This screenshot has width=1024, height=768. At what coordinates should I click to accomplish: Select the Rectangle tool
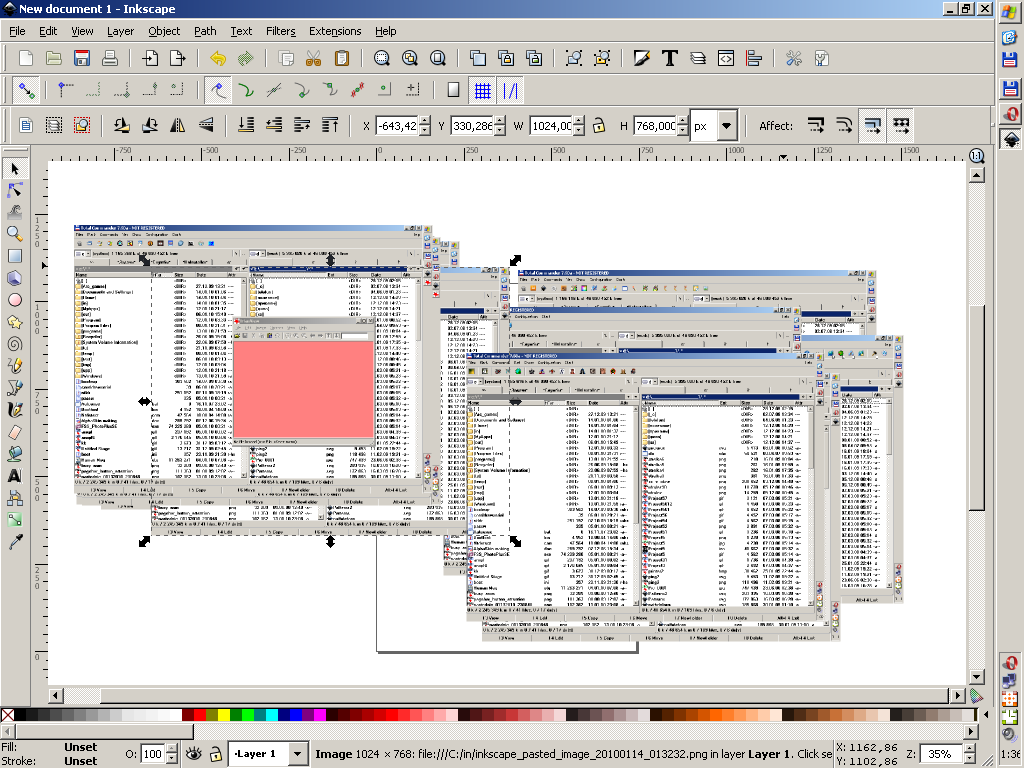(15, 256)
